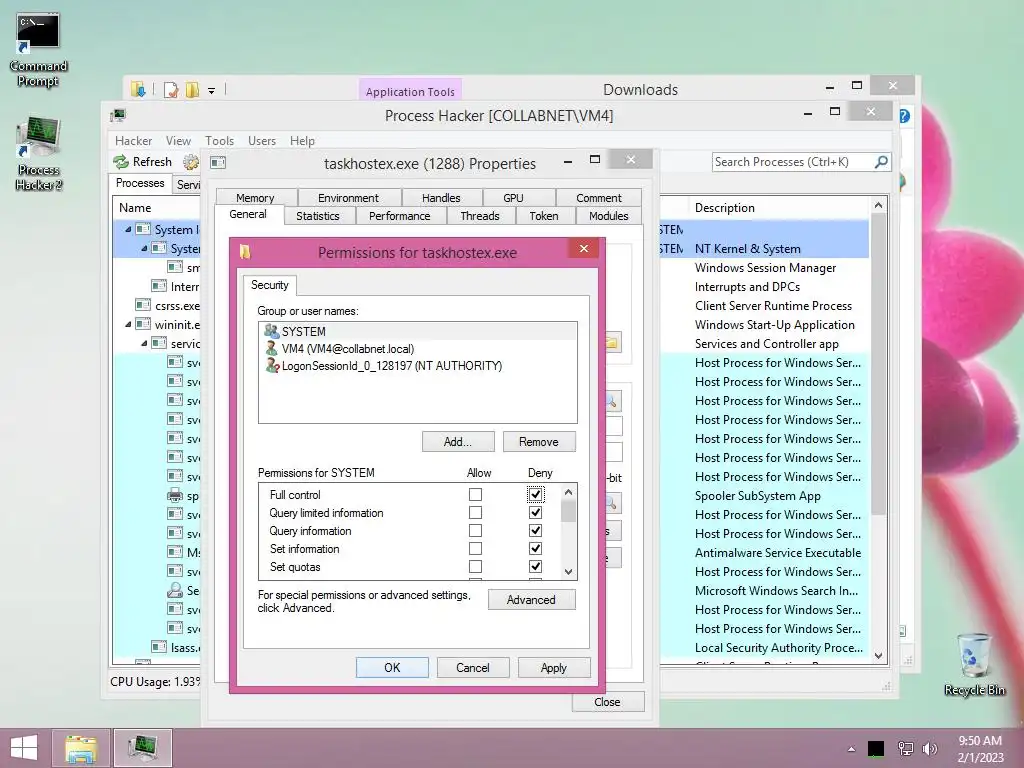The width and height of the screenshot is (1024, 768).
Task: Switch to the Handles tab
Action: click(x=441, y=197)
